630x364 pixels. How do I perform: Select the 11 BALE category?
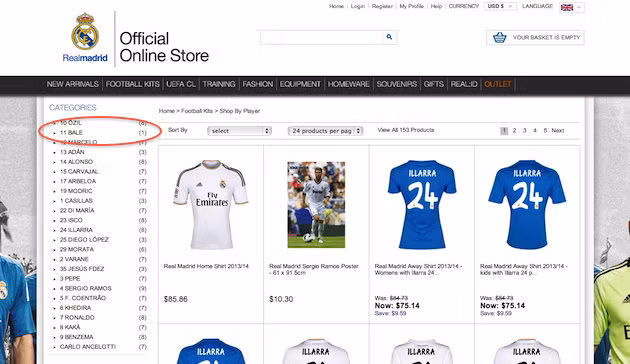click(x=71, y=133)
